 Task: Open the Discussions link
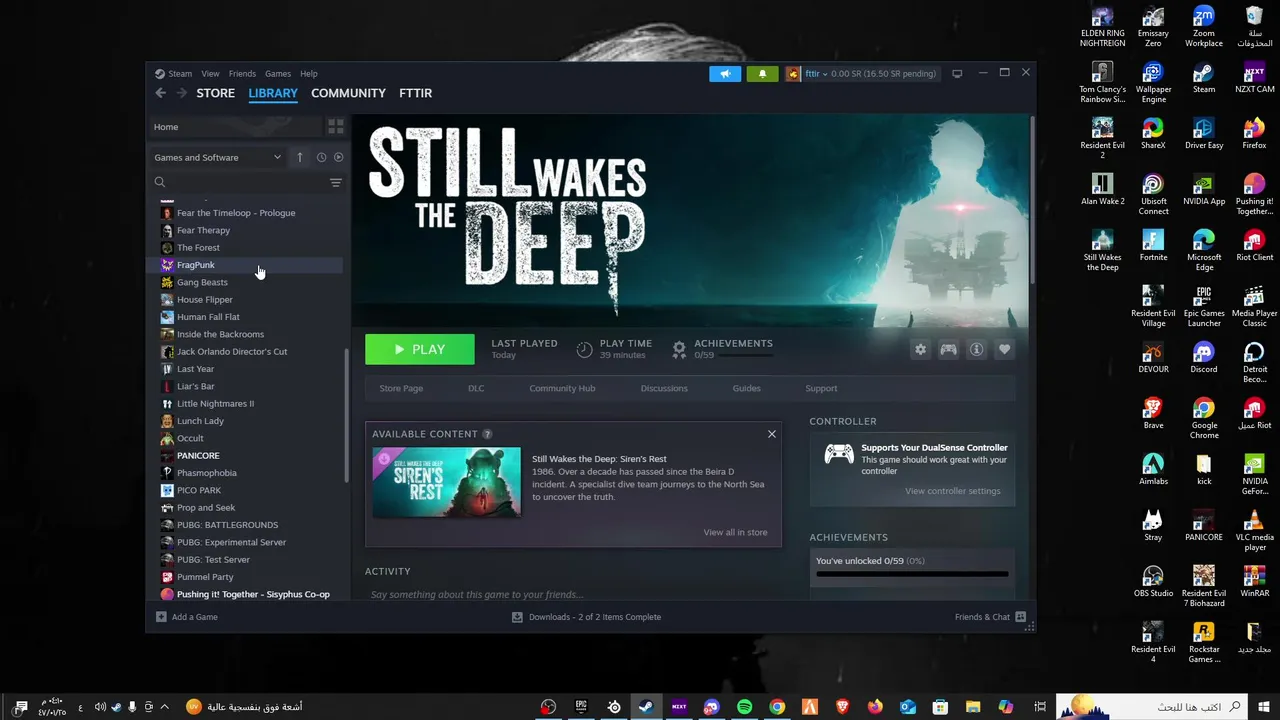(x=664, y=388)
